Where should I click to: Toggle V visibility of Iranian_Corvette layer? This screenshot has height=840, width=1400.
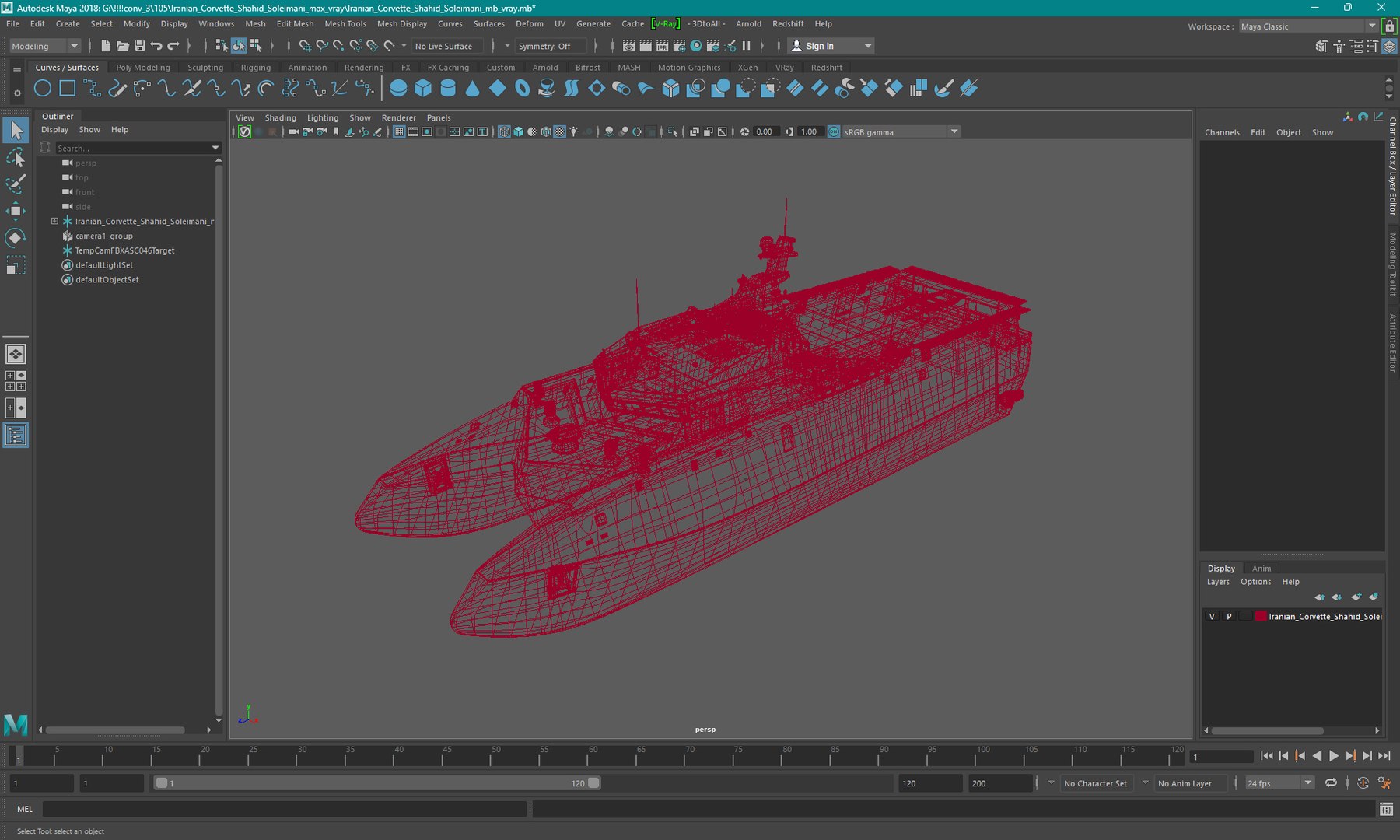tap(1211, 617)
